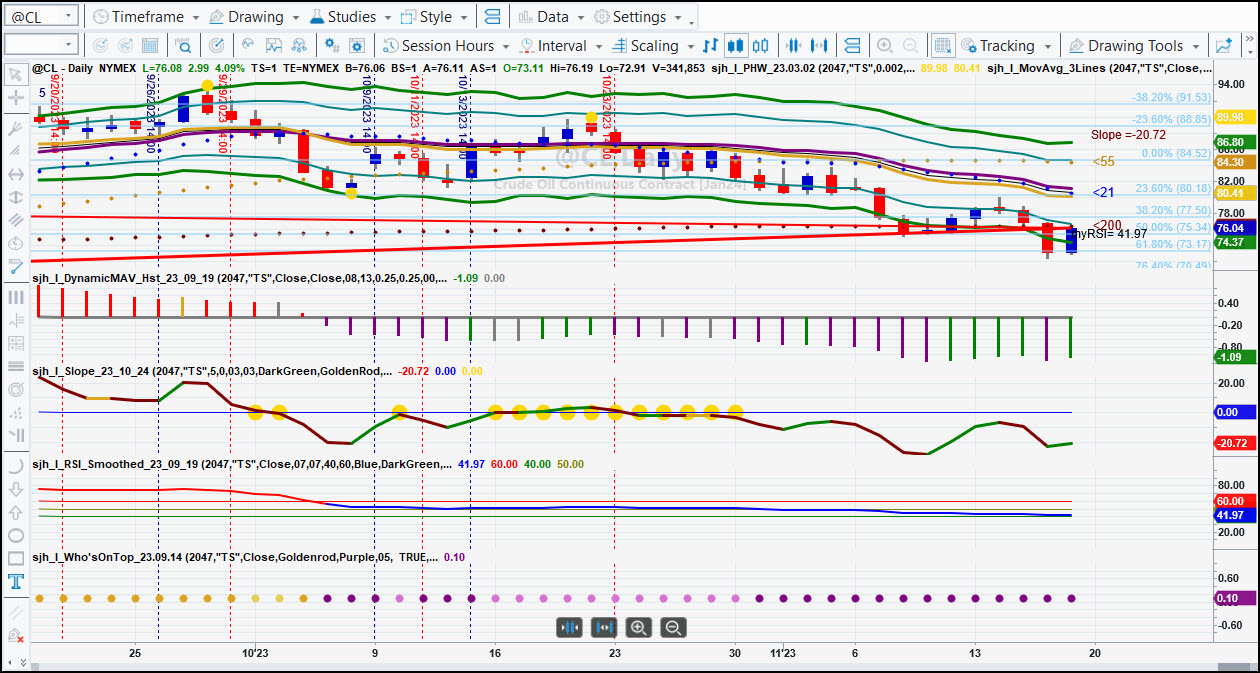Select the down arrow drawing tool
Image resolution: width=1260 pixels, height=673 pixels.
tap(15, 489)
